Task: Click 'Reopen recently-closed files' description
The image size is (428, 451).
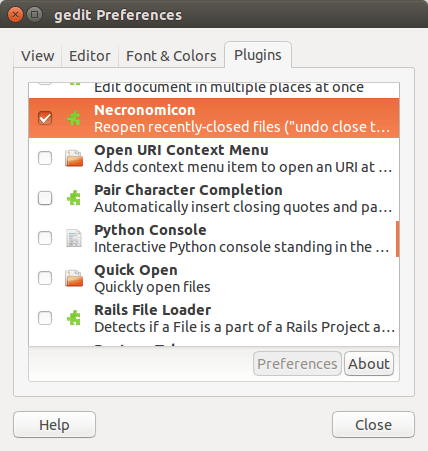Action: pyautogui.click(x=242, y=127)
